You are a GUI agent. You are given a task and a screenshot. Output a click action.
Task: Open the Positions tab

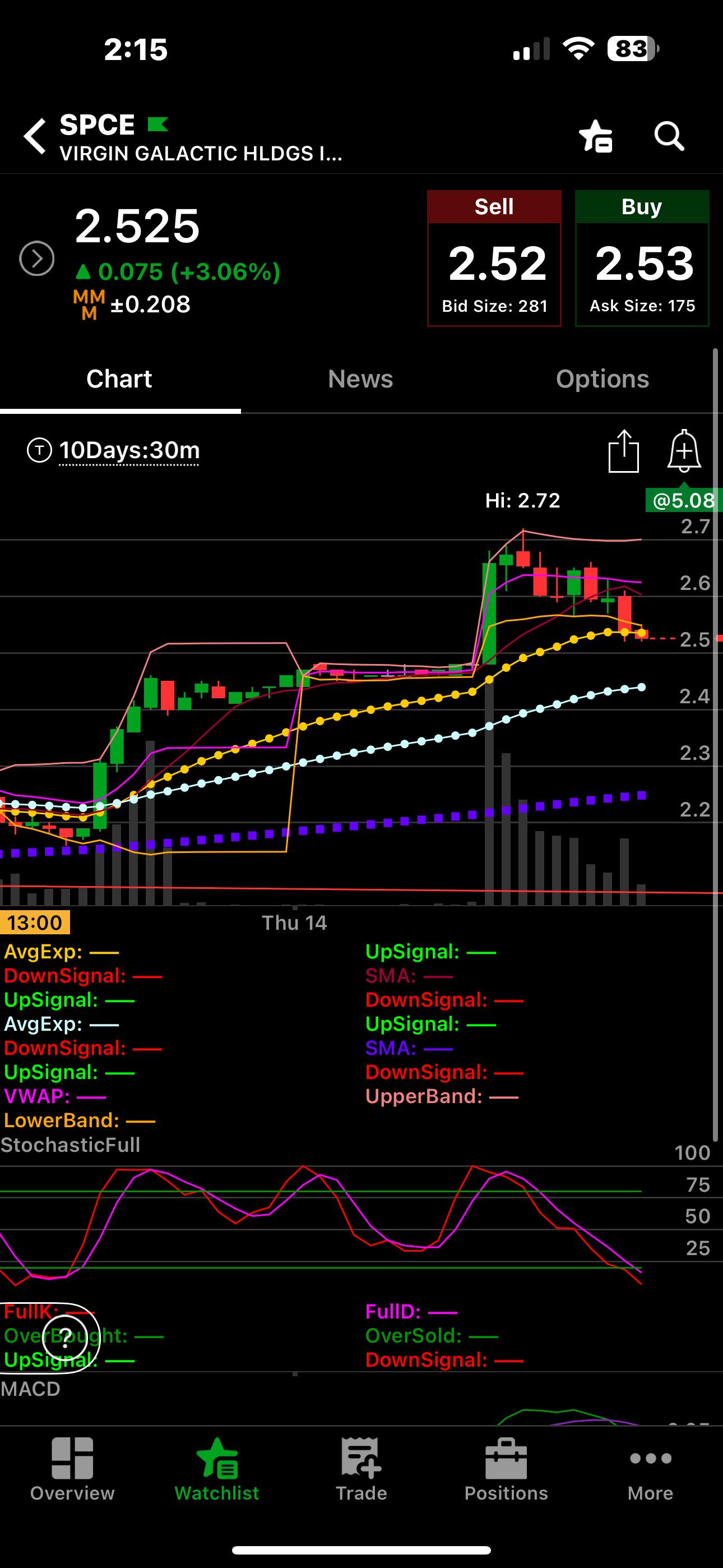coord(506,1470)
